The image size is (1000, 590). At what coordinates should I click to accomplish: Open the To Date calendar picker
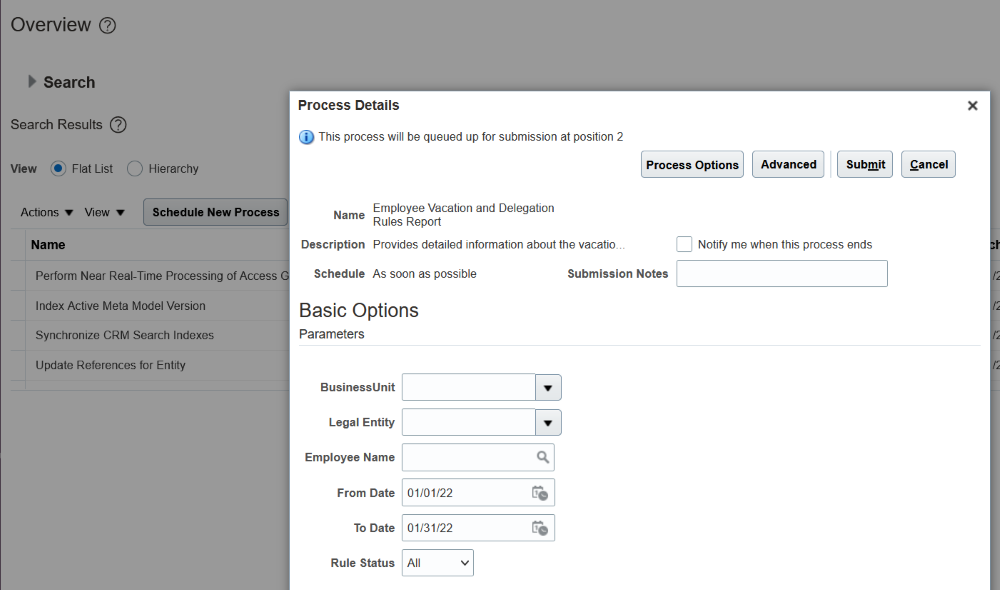click(x=539, y=528)
